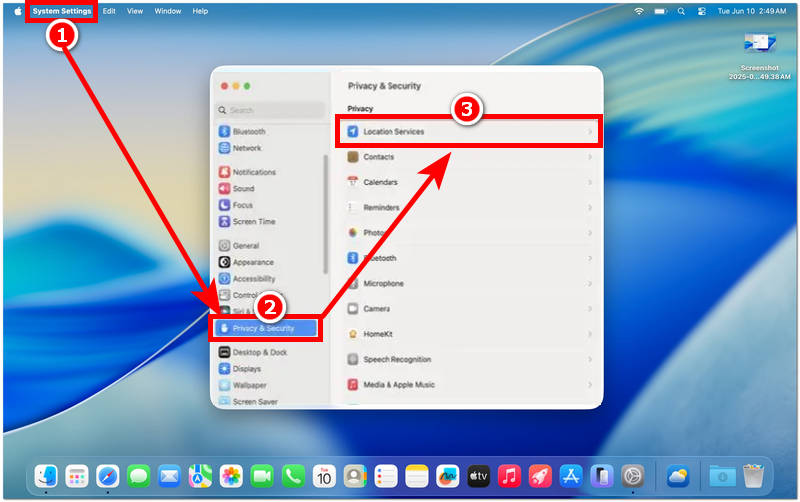This screenshot has height=502, width=800.
Task: Start FaceTime from the Dock
Action: (262, 476)
